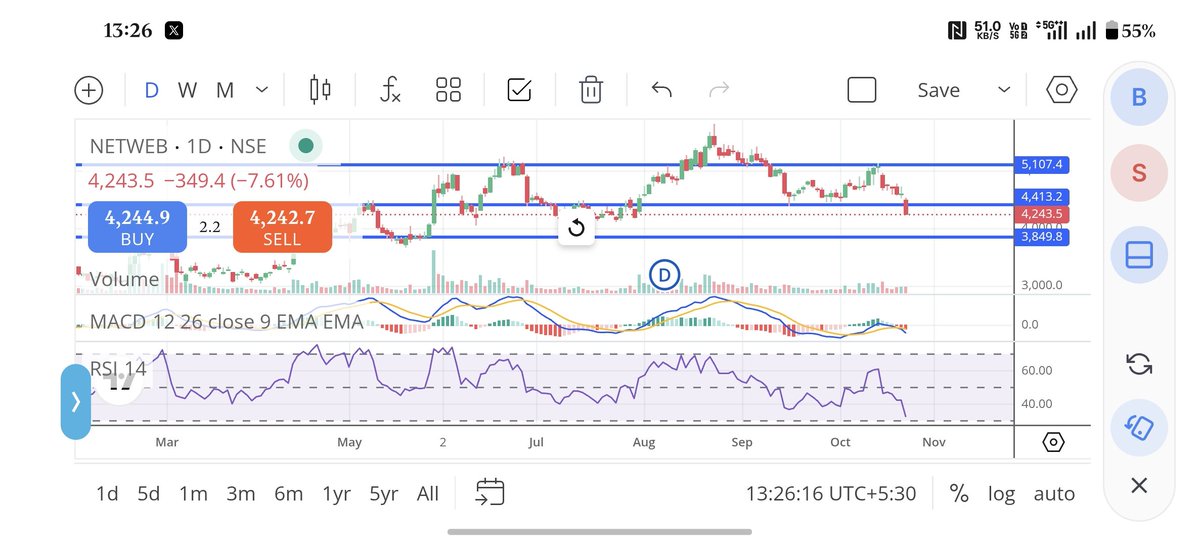Expand the blue left-side chevron tab
The width and height of the screenshot is (1200, 546).
pos(75,402)
